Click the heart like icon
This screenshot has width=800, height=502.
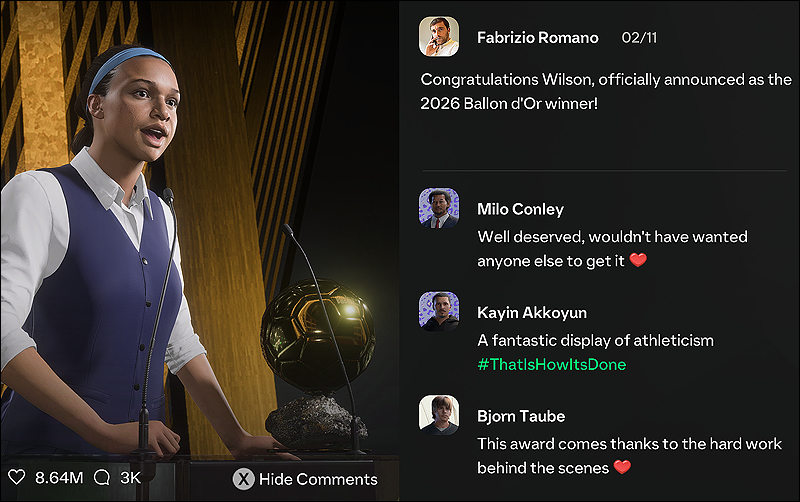click(17, 478)
